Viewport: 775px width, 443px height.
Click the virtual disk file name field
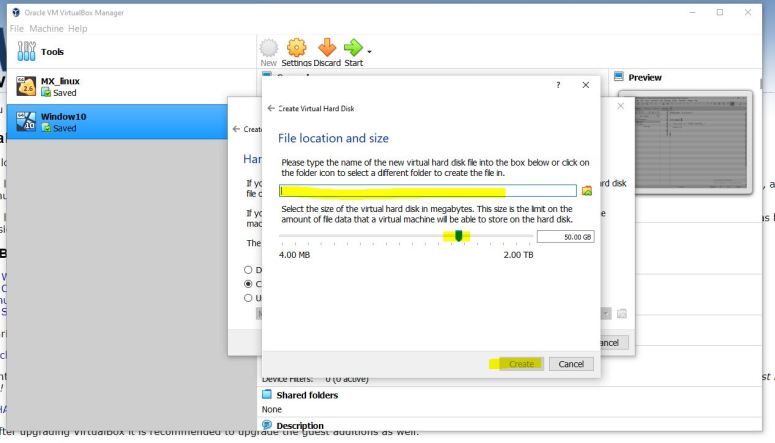tap(428, 191)
